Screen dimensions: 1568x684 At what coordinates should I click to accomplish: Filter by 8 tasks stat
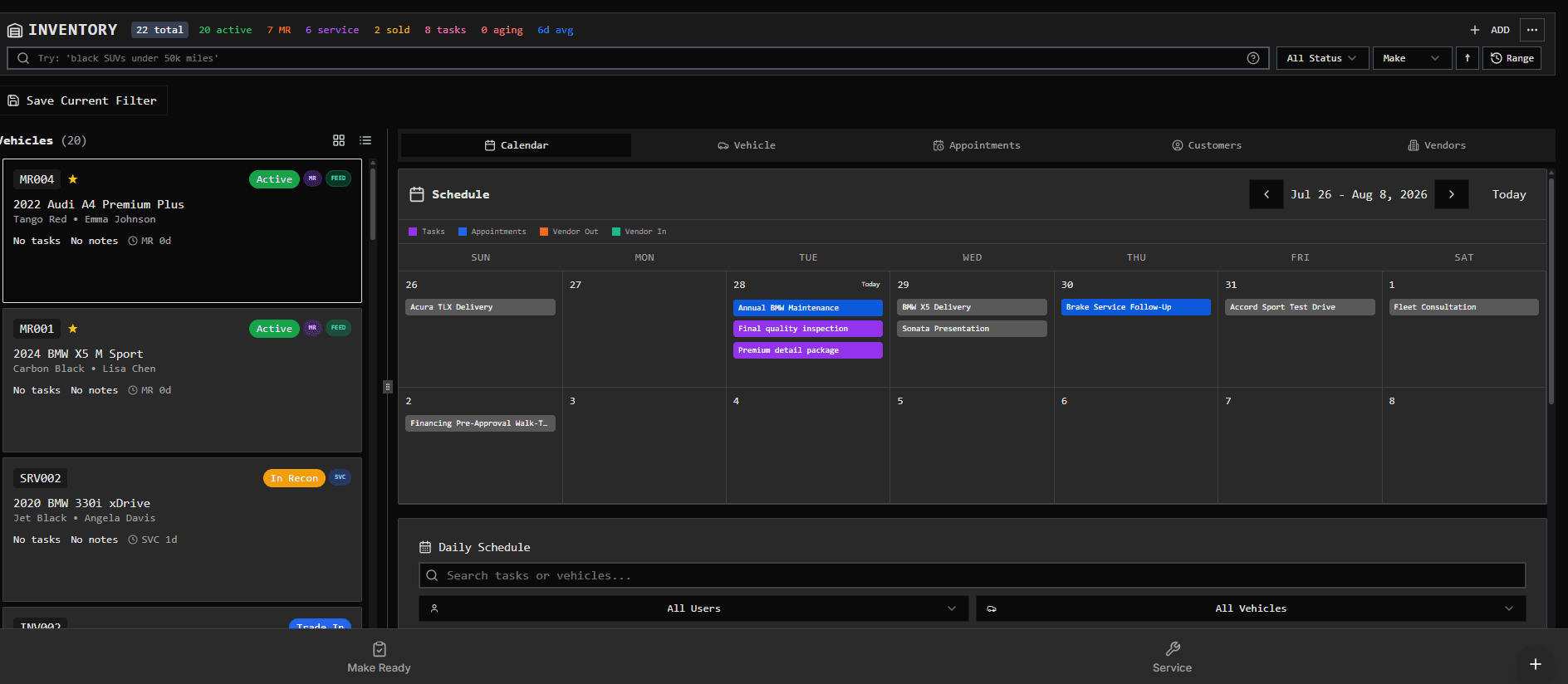click(445, 30)
